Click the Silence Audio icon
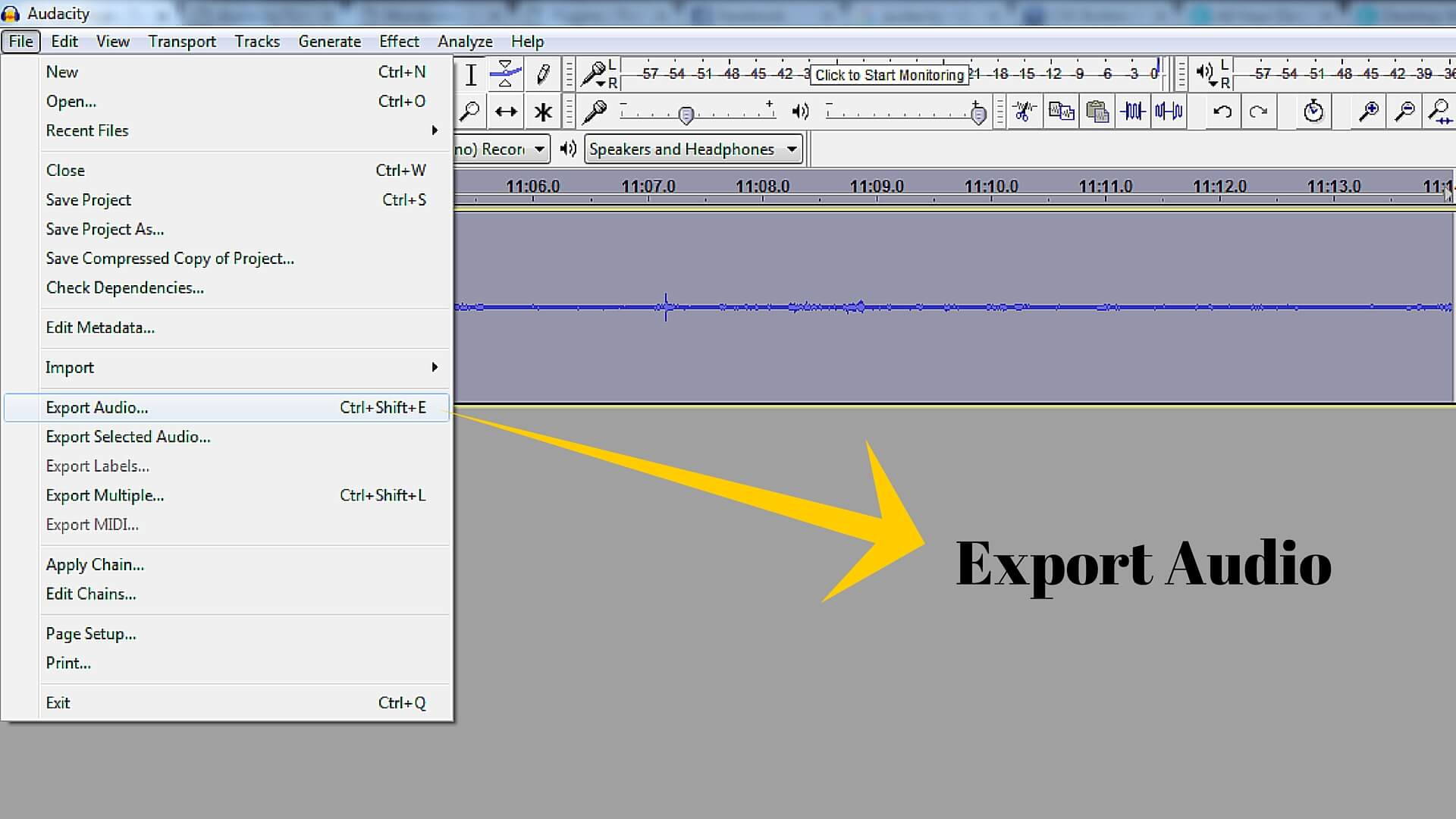Image resolution: width=1456 pixels, height=819 pixels. pyautogui.click(x=1169, y=112)
